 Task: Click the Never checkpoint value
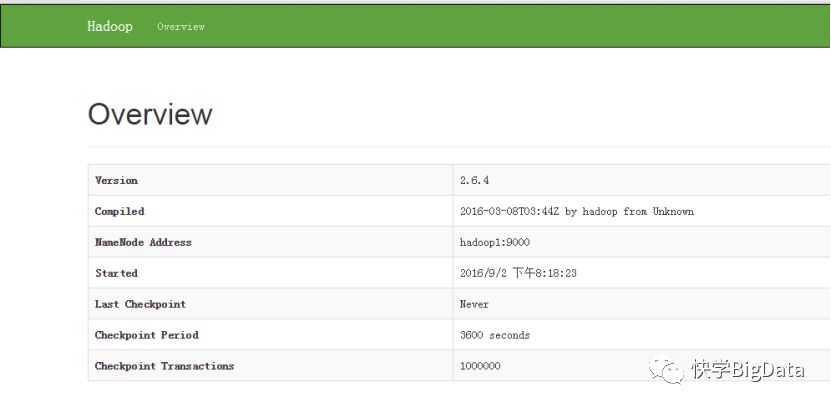[x=474, y=304]
